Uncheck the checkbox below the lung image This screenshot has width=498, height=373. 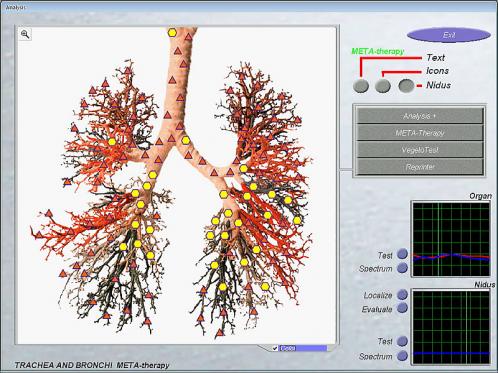[275, 348]
